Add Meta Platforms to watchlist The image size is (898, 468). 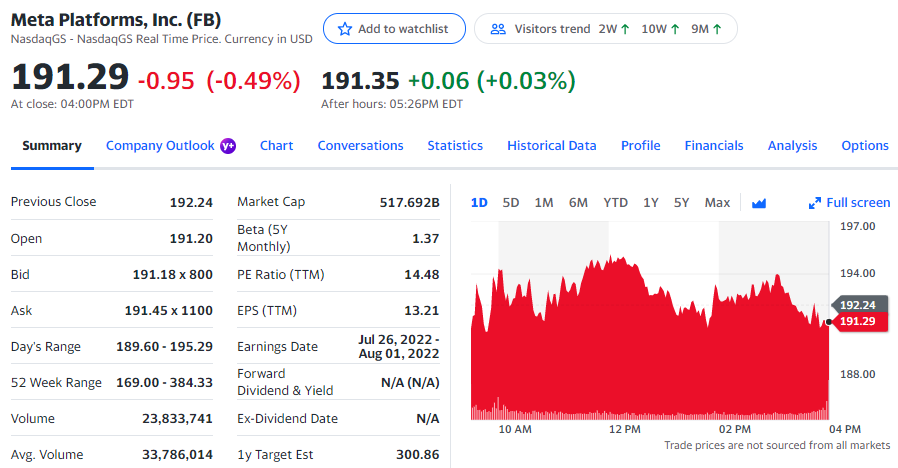(394, 29)
